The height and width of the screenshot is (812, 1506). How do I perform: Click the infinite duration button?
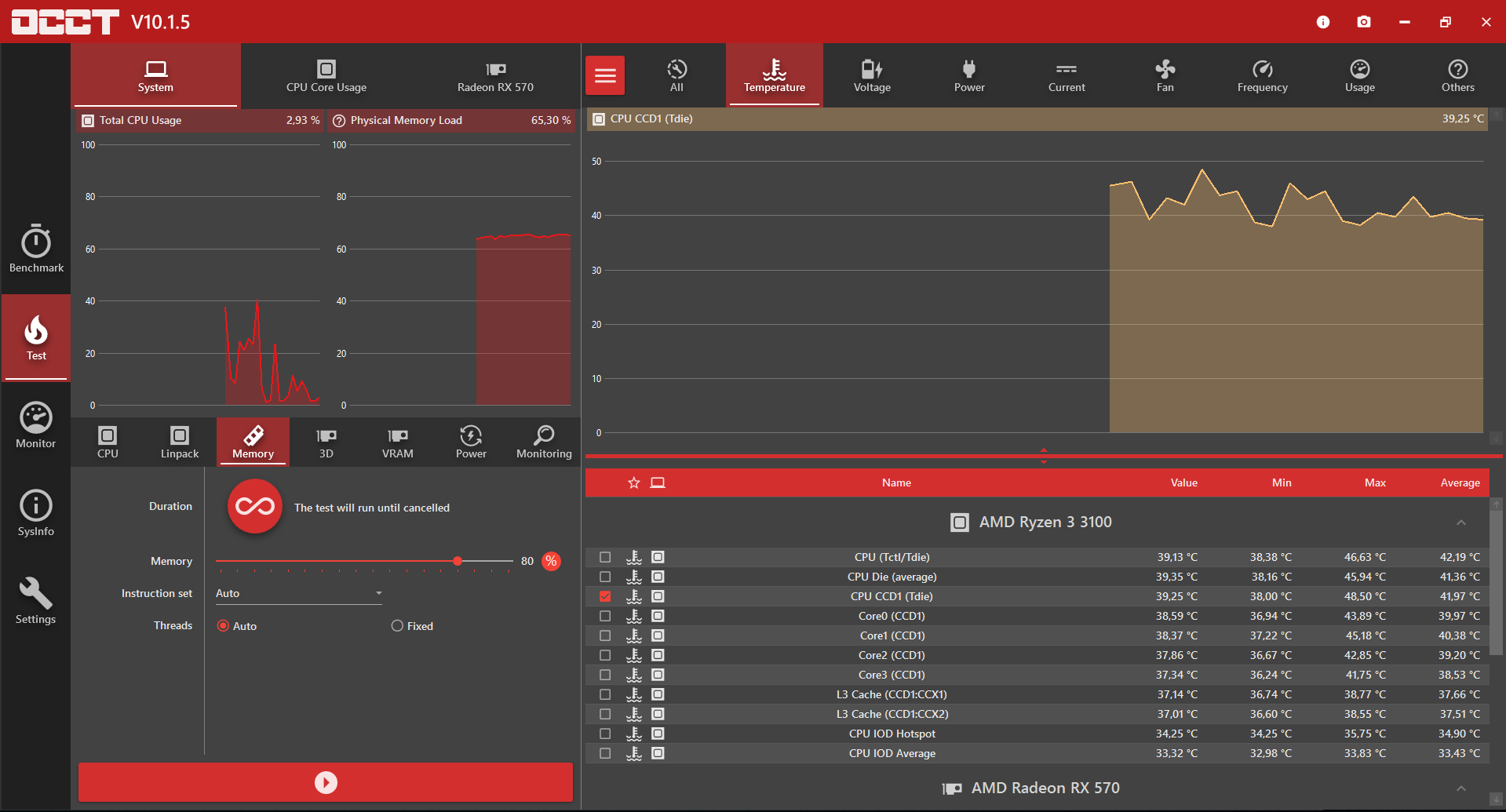click(255, 507)
